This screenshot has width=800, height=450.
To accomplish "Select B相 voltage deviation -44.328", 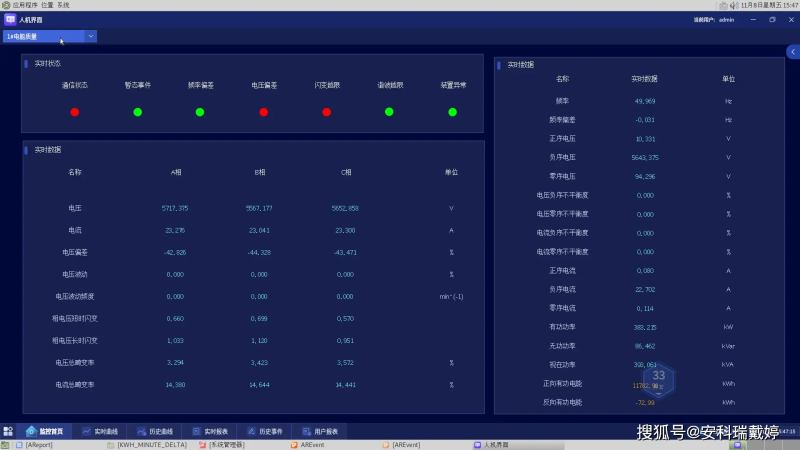I will coord(259,252).
